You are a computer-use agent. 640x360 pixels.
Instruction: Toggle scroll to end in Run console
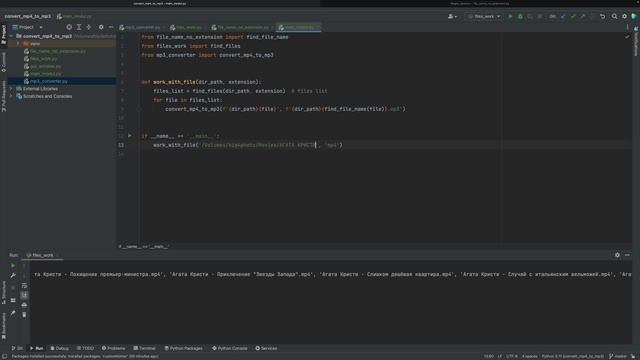pyautogui.click(x=24, y=295)
